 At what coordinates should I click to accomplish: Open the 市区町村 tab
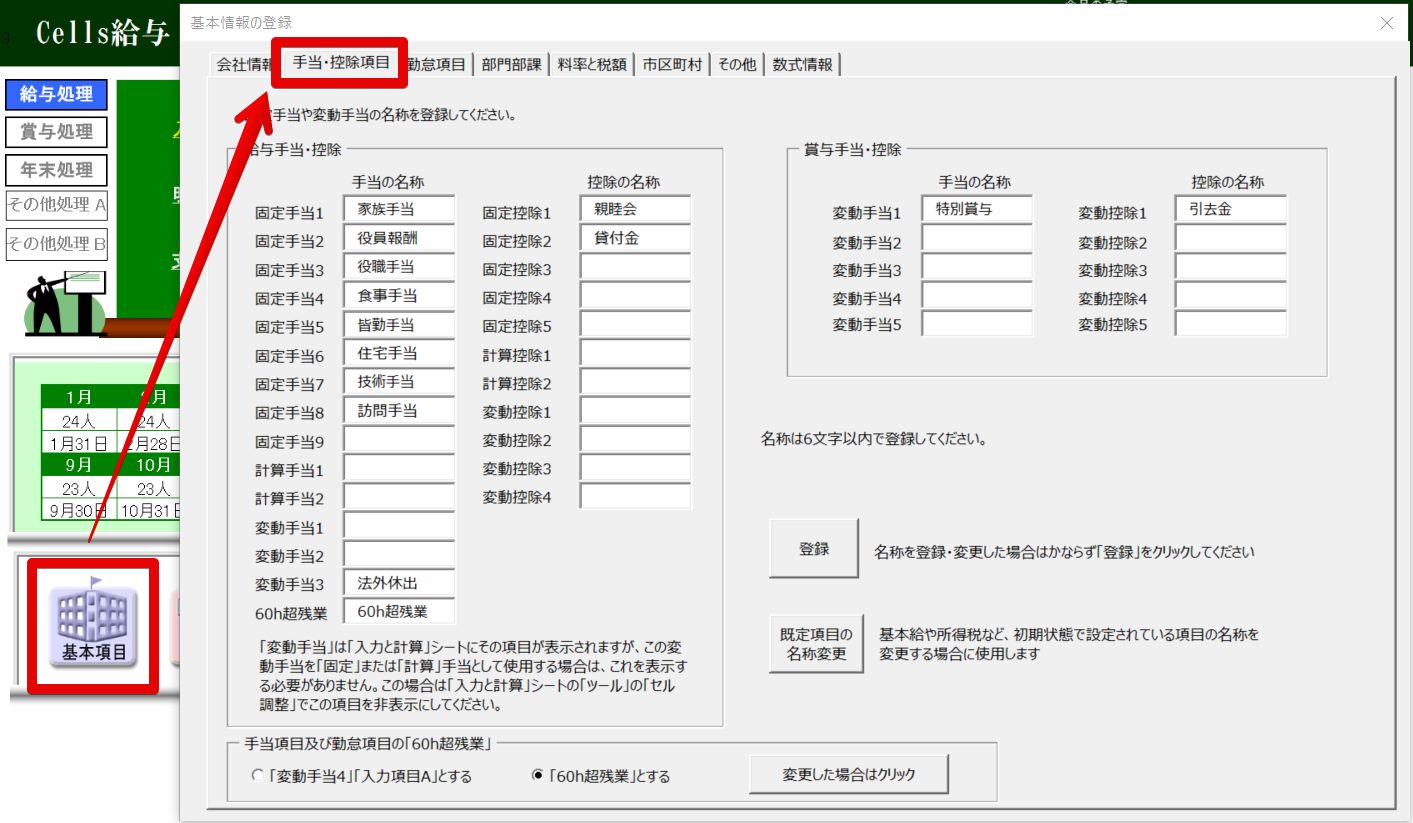(x=671, y=65)
